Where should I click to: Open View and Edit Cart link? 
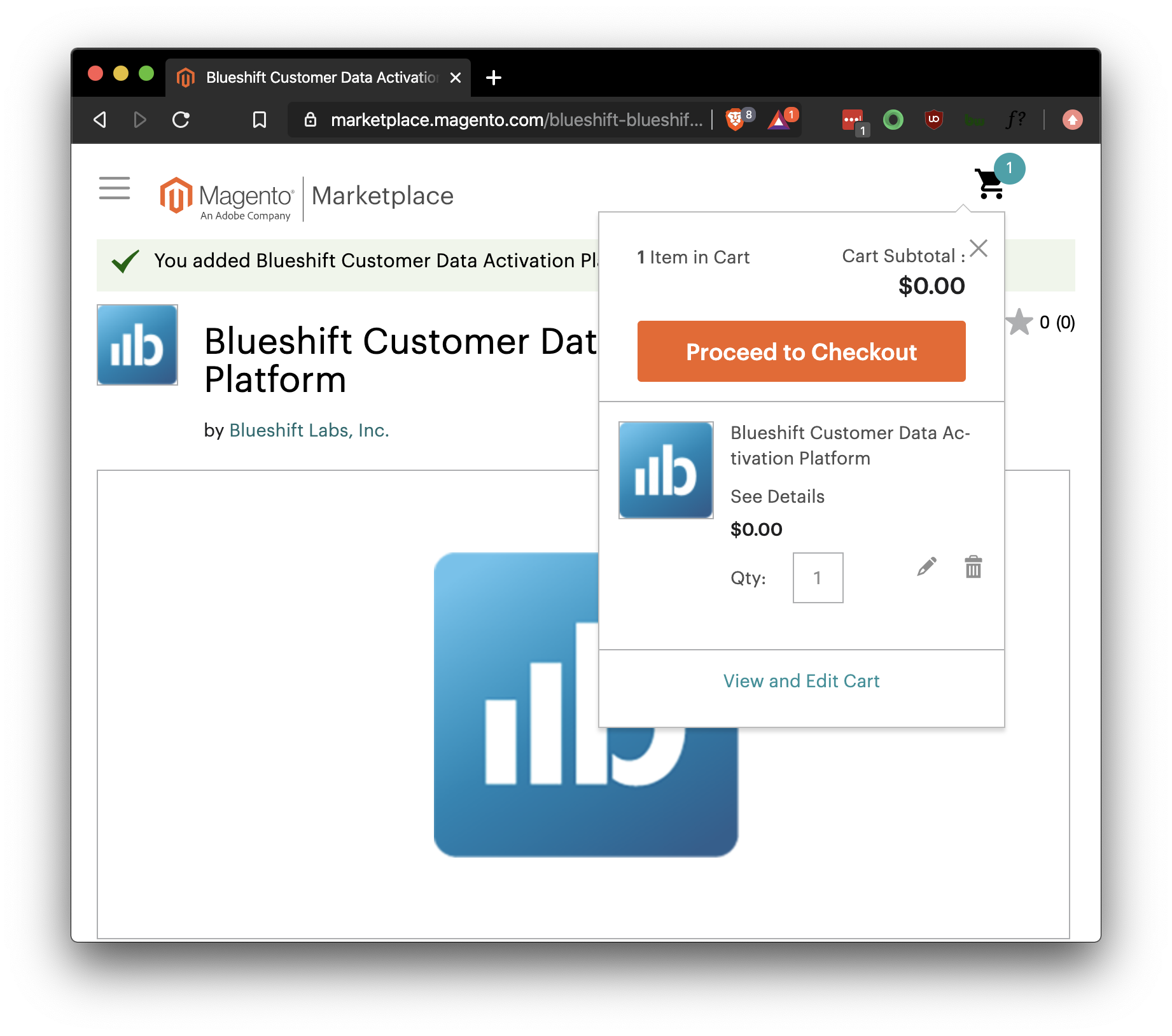[x=801, y=681]
